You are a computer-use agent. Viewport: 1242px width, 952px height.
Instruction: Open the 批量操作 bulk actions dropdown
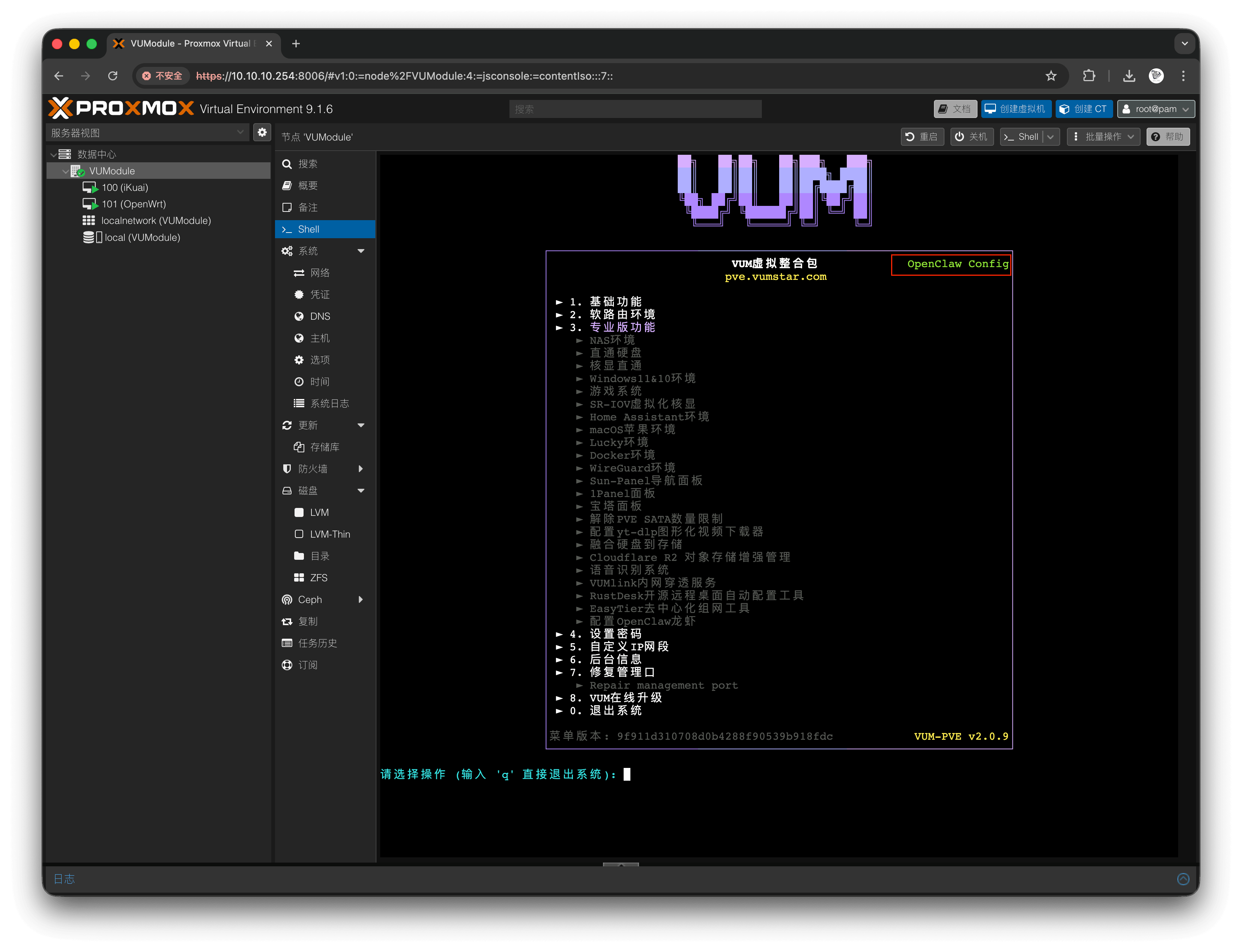(x=1103, y=137)
